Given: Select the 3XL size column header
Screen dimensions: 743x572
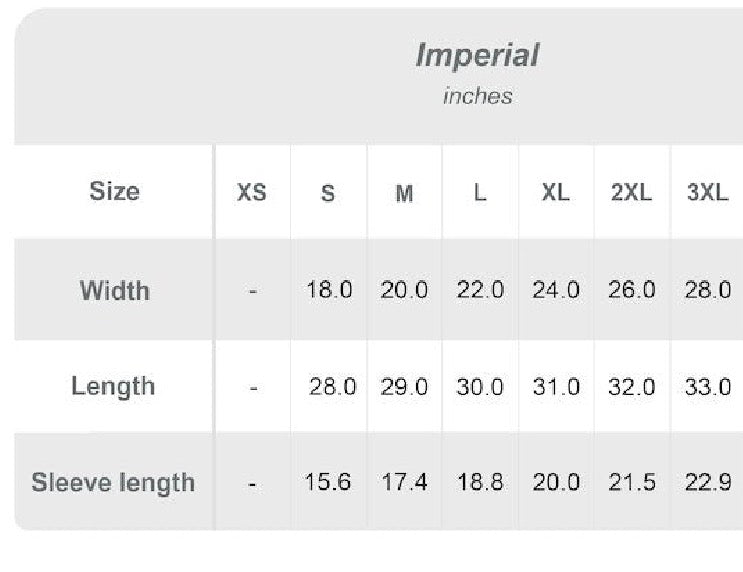Looking at the screenshot, I should [x=707, y=193].
